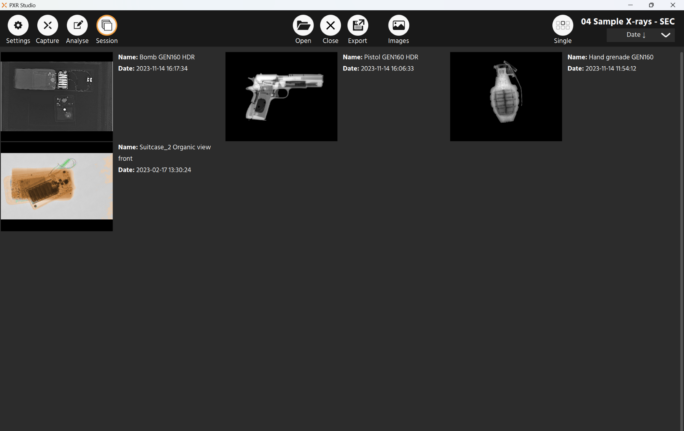The height and width of the screenshot is (431, 684).
Task: Select the Suitcase_2 Organic view thumbnail
Action: [56, 186]
